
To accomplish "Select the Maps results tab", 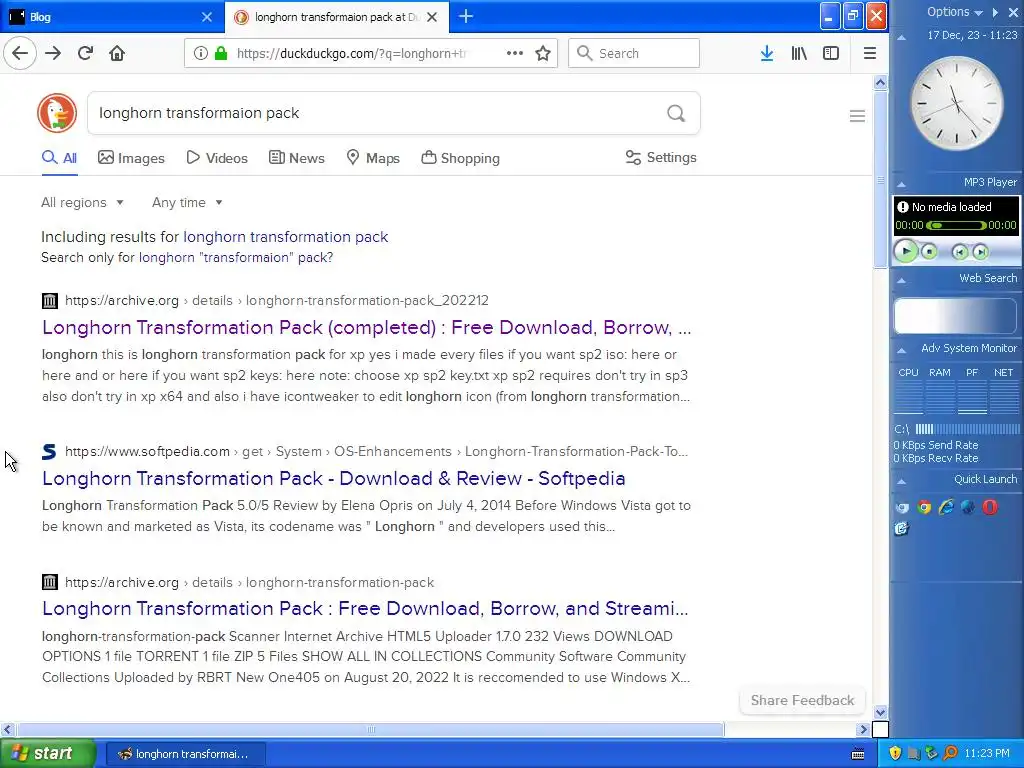I will point(373,158).
